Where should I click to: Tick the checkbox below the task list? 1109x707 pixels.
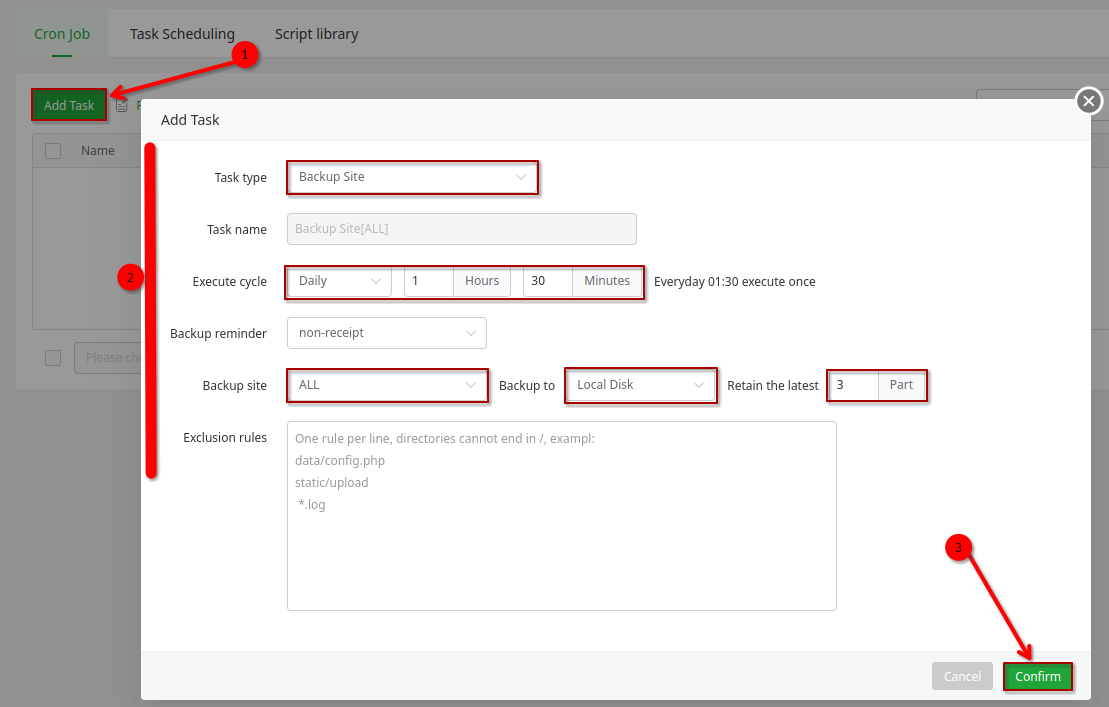53,358
